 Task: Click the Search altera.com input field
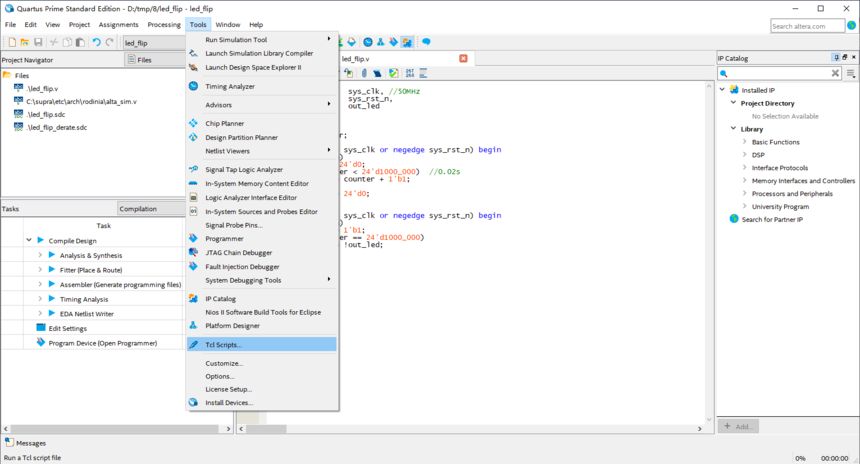pos(807,26)
